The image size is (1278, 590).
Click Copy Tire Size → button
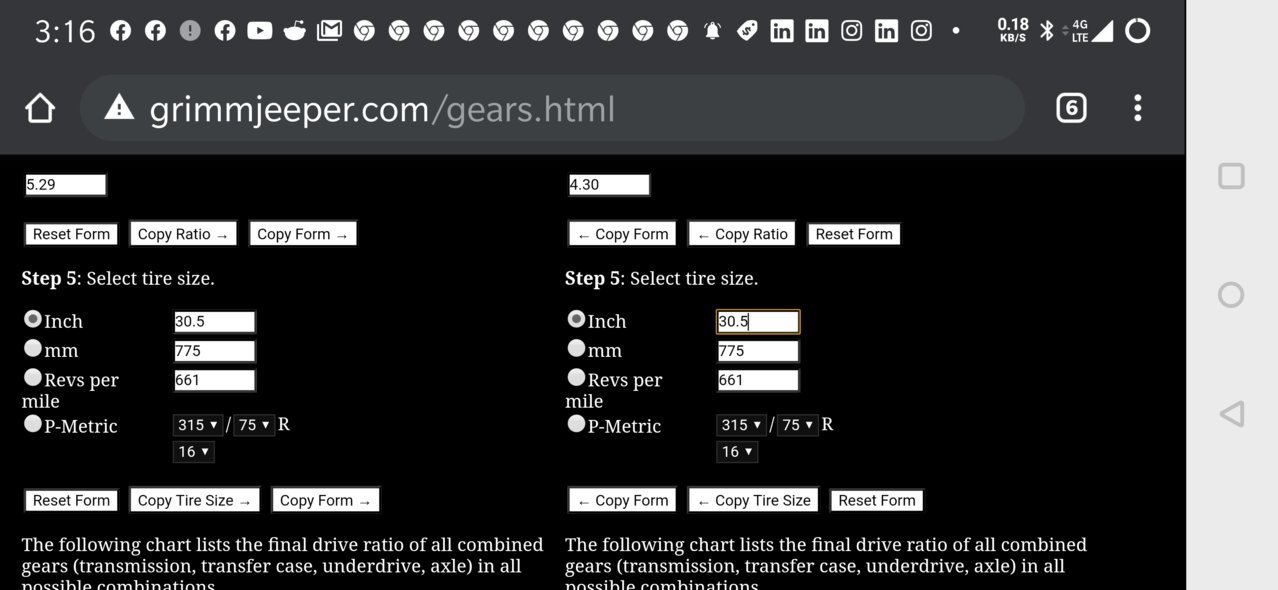[x=195, y=500]
